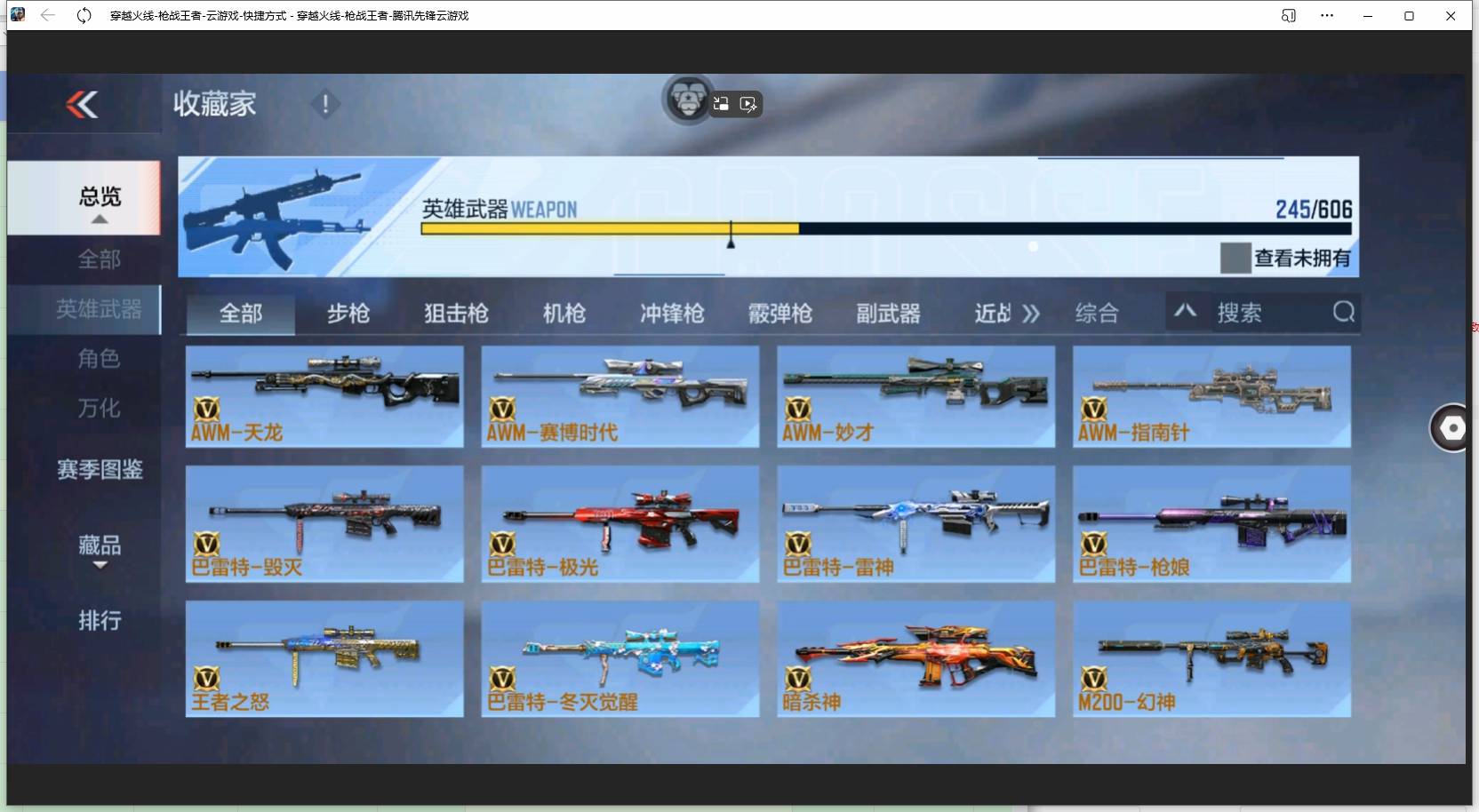Open the AWM-指南针 weapon card
The height and width of the screenshot is (812, 1479).
[1212, 396]
